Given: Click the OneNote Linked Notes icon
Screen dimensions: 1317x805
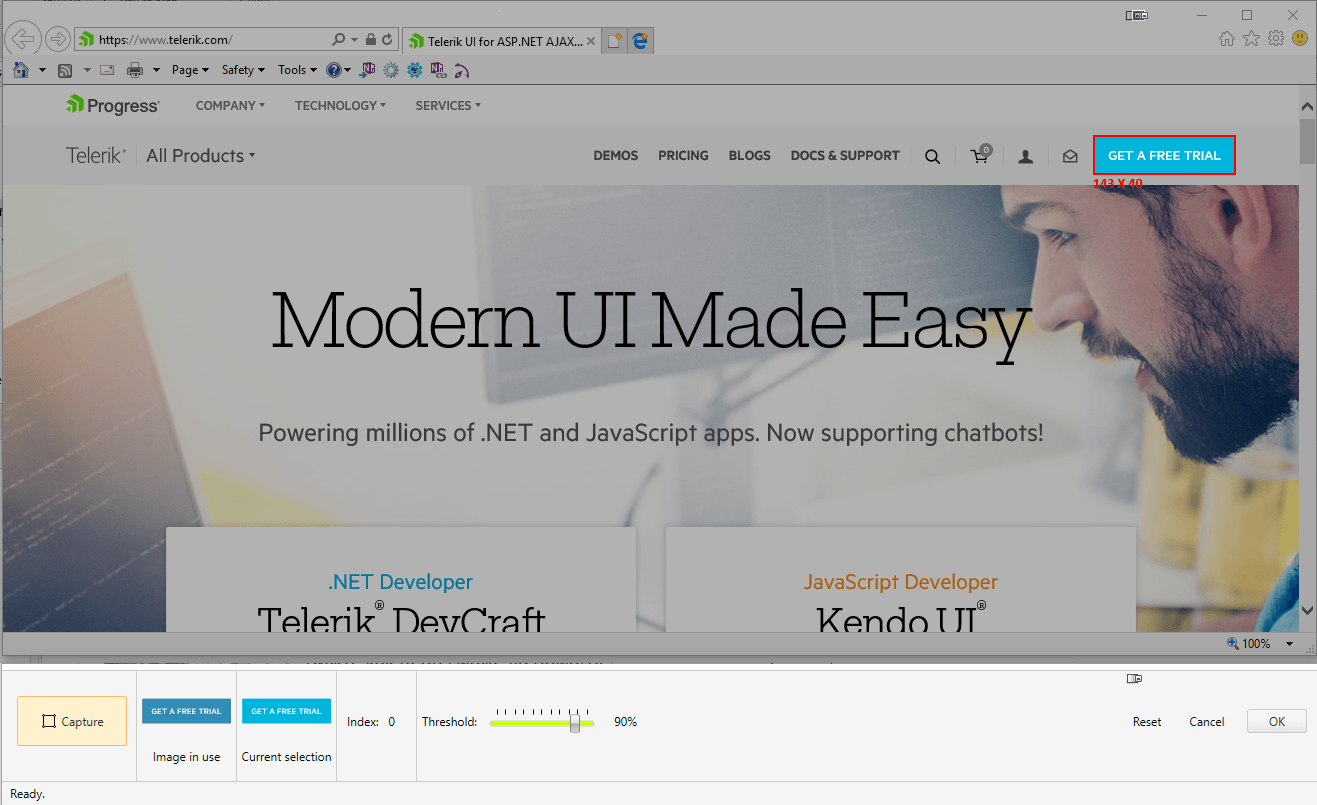Looking at the screenshot, I should 438,70.
